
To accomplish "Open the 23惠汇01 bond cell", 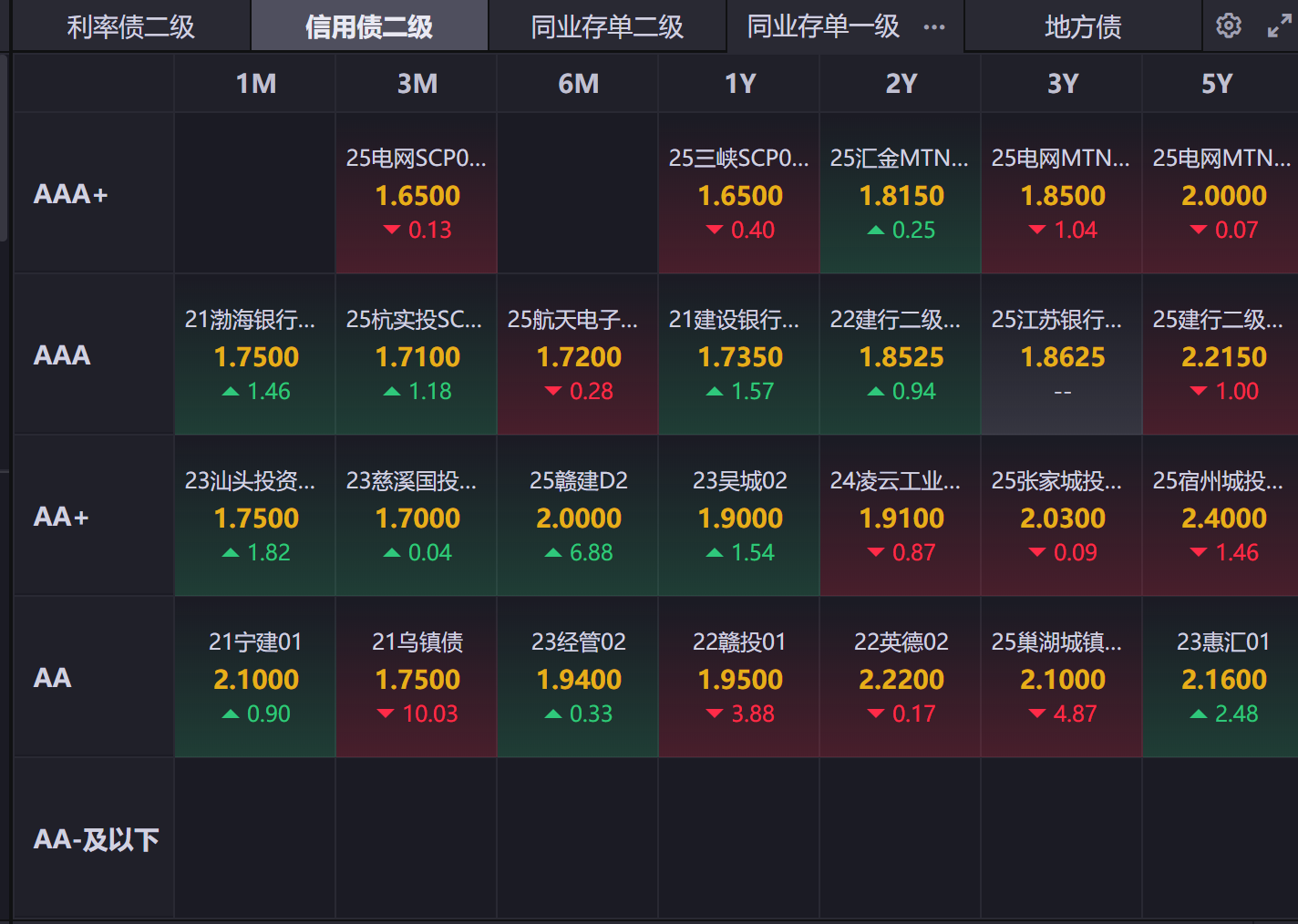I will [x=1222, y=677].
